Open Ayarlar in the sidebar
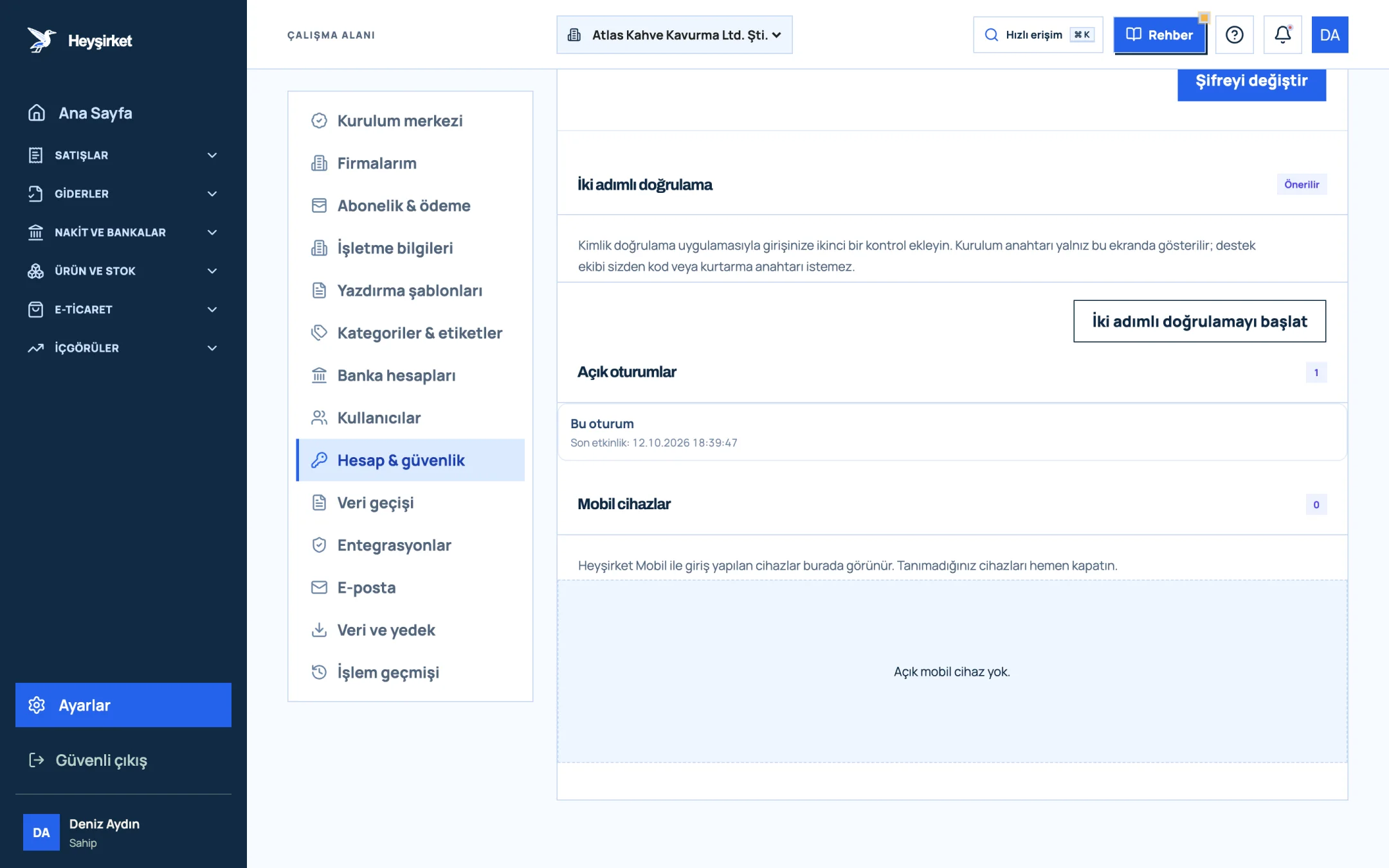Image resolution: width=1389 pixels, height=868 pixels. pos(123,705)
